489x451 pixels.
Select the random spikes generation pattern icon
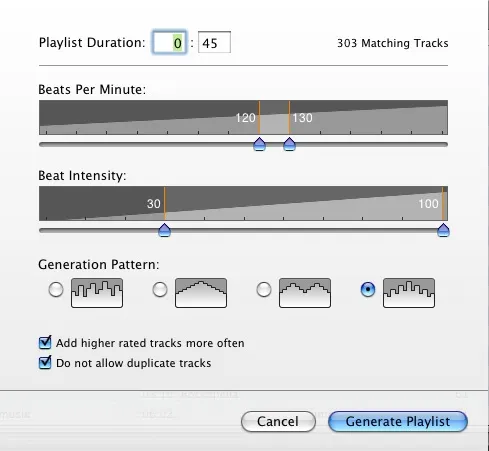(97, 293)
